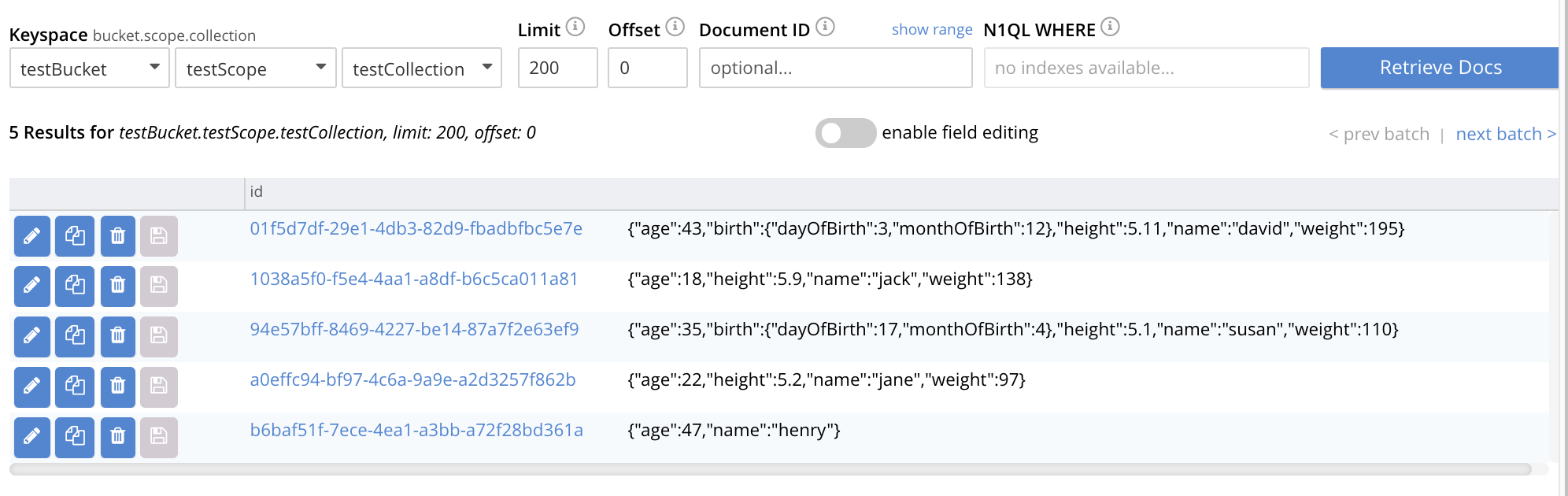The height and width of the screenshot is (496, 1568).
Task: Click the Document ID optional input field
Action: point(835,68)
